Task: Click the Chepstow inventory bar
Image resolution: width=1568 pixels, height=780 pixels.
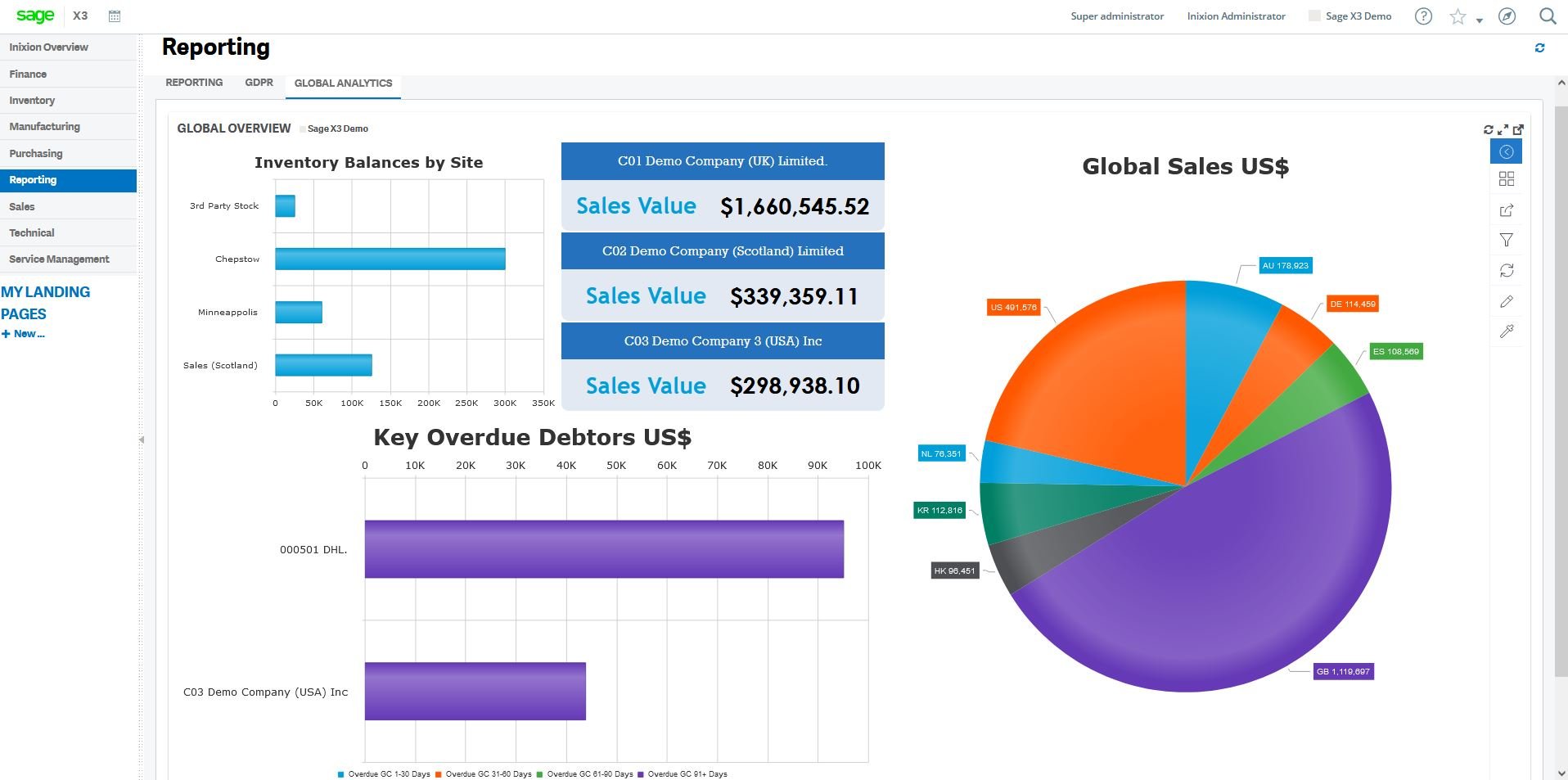Action: 390,259
